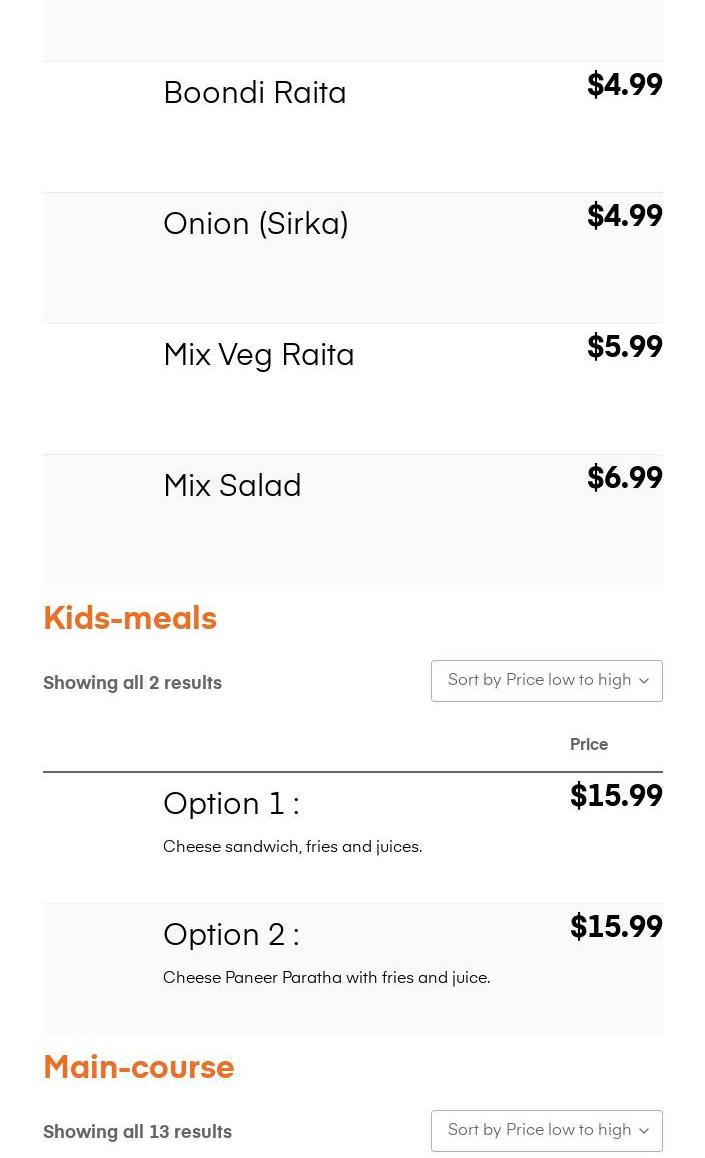
Task: Click the $6.99 Mix Salad price
Action: coord(624,479)
